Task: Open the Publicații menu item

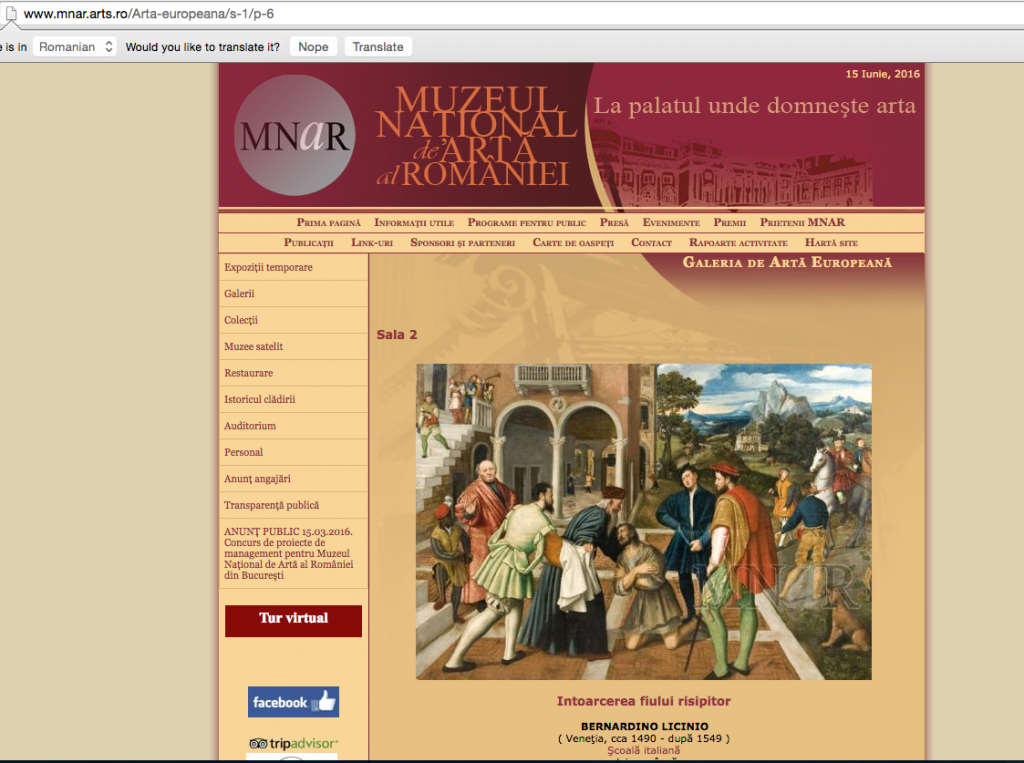Action: pyautogui.click(x=308, y=242)
